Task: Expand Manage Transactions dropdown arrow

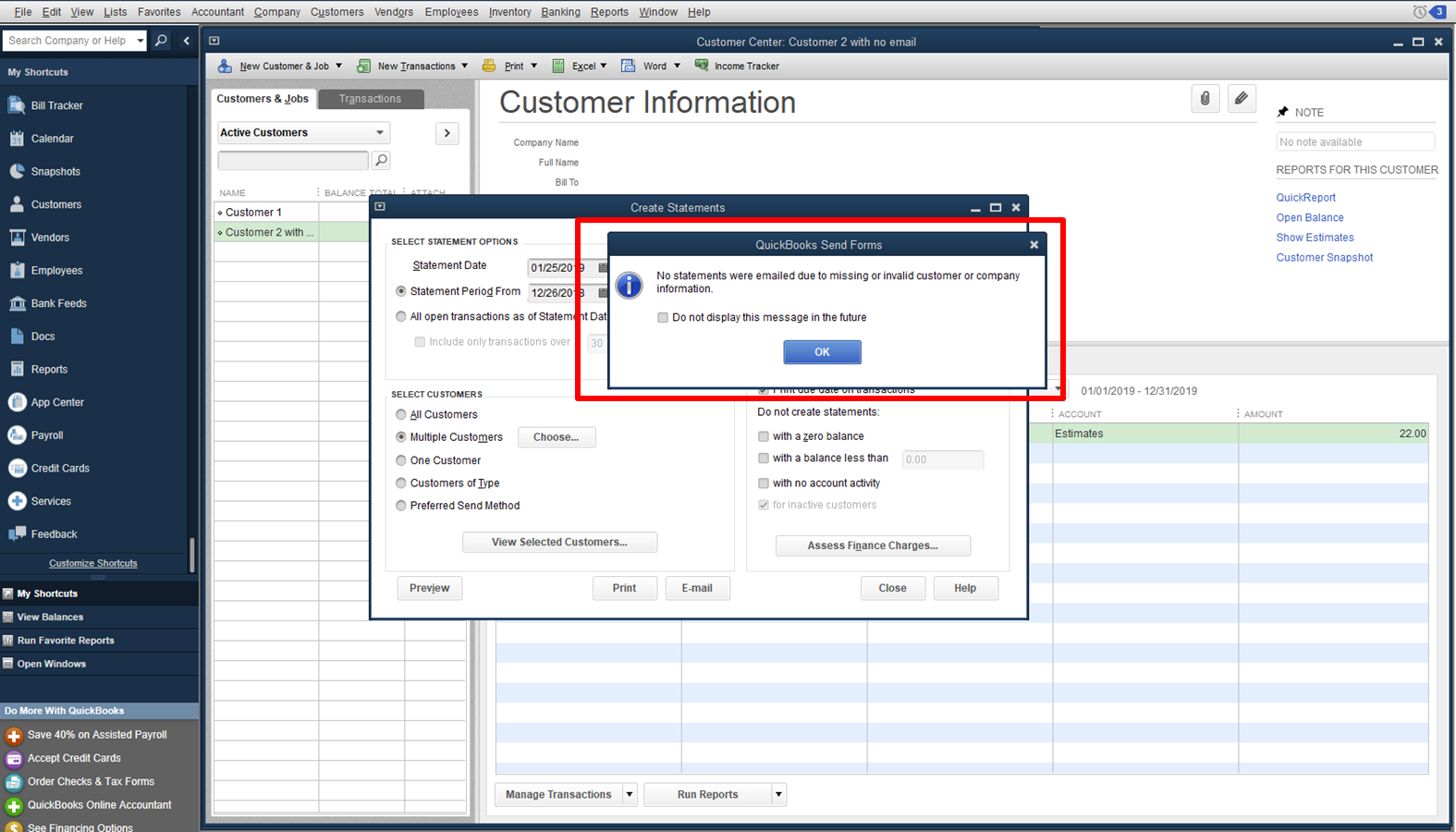Action: 630,794
